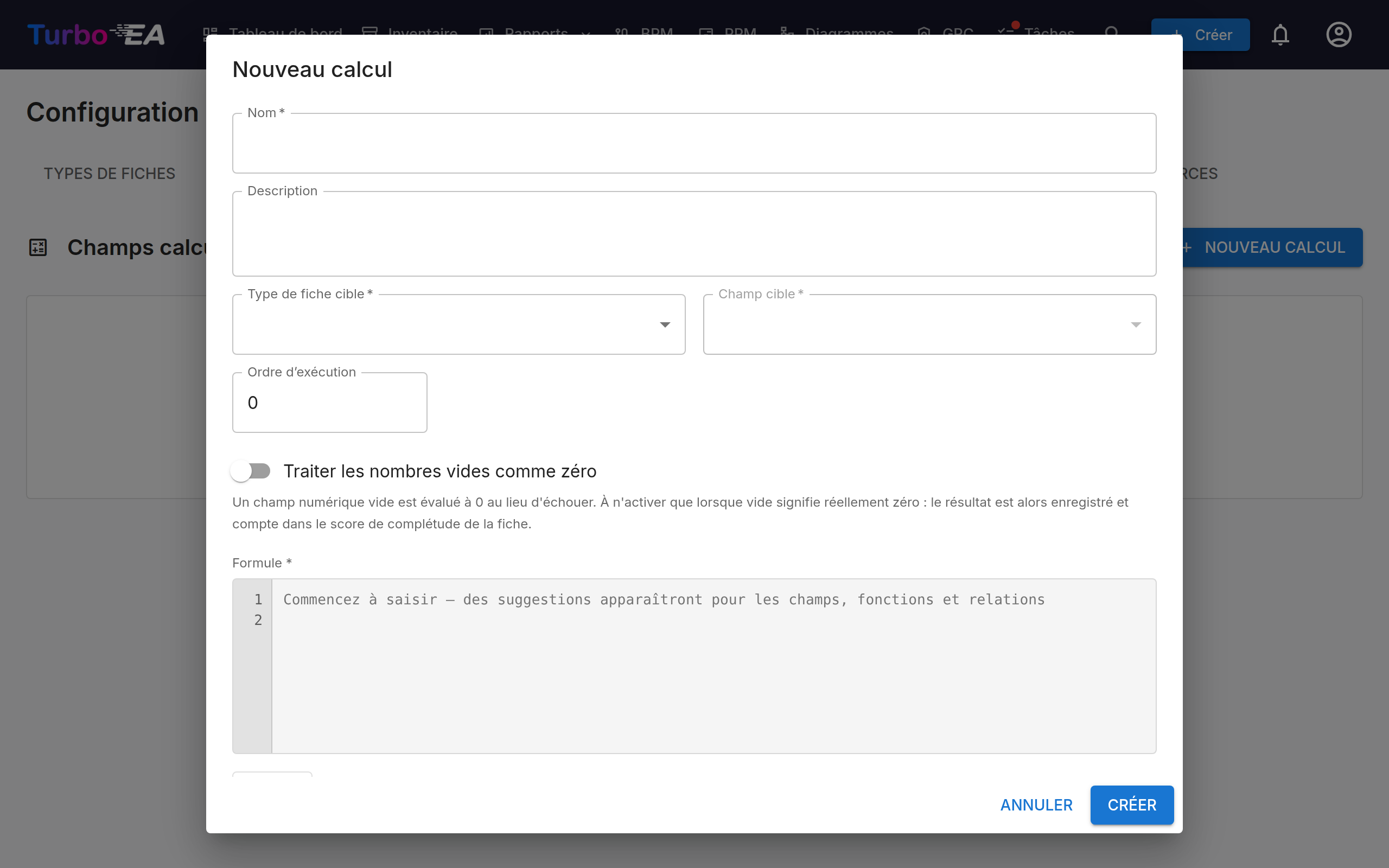
Task: Click the Diagrammes icon in top navigation
Action: tap(787, 33)
